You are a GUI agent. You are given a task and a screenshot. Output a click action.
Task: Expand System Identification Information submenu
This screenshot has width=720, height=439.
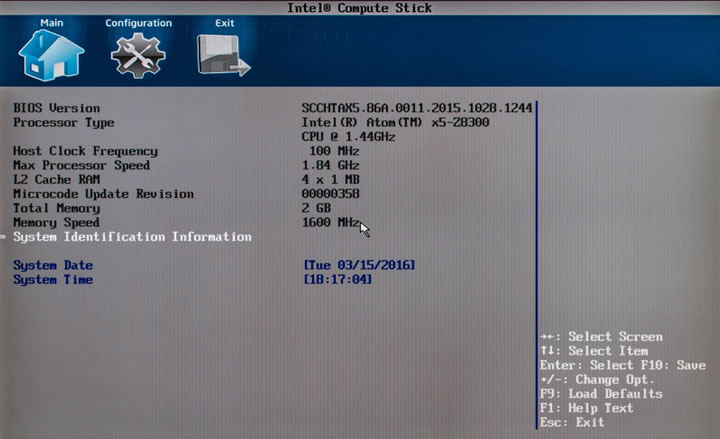pyautogui.click(x=132, y=237)
